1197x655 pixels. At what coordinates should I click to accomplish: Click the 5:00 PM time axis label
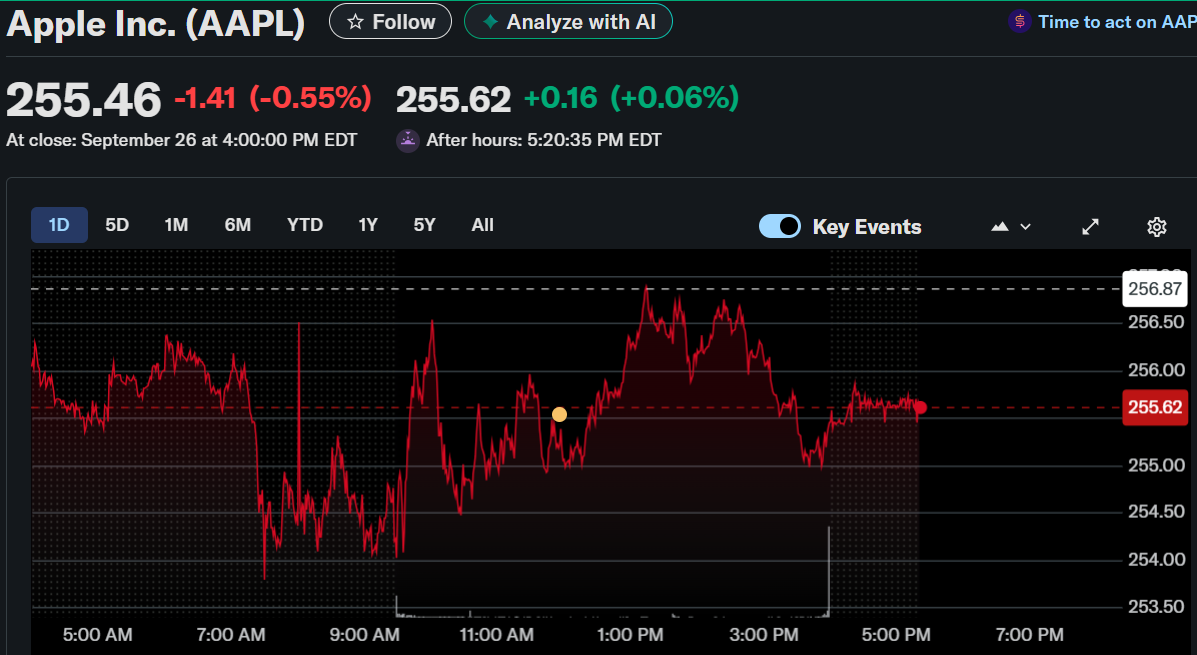tap(896, 635)
